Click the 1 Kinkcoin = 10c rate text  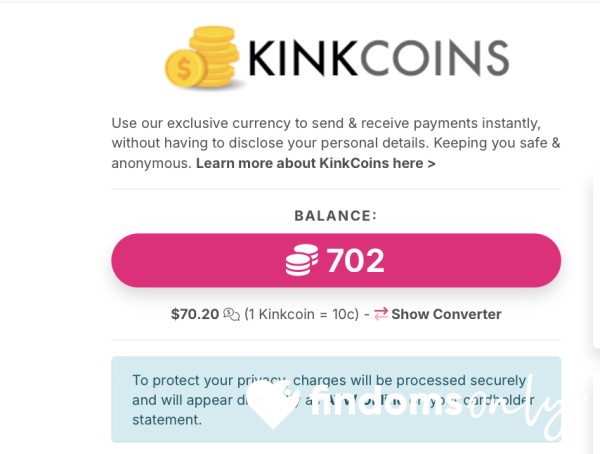(302, 314)
